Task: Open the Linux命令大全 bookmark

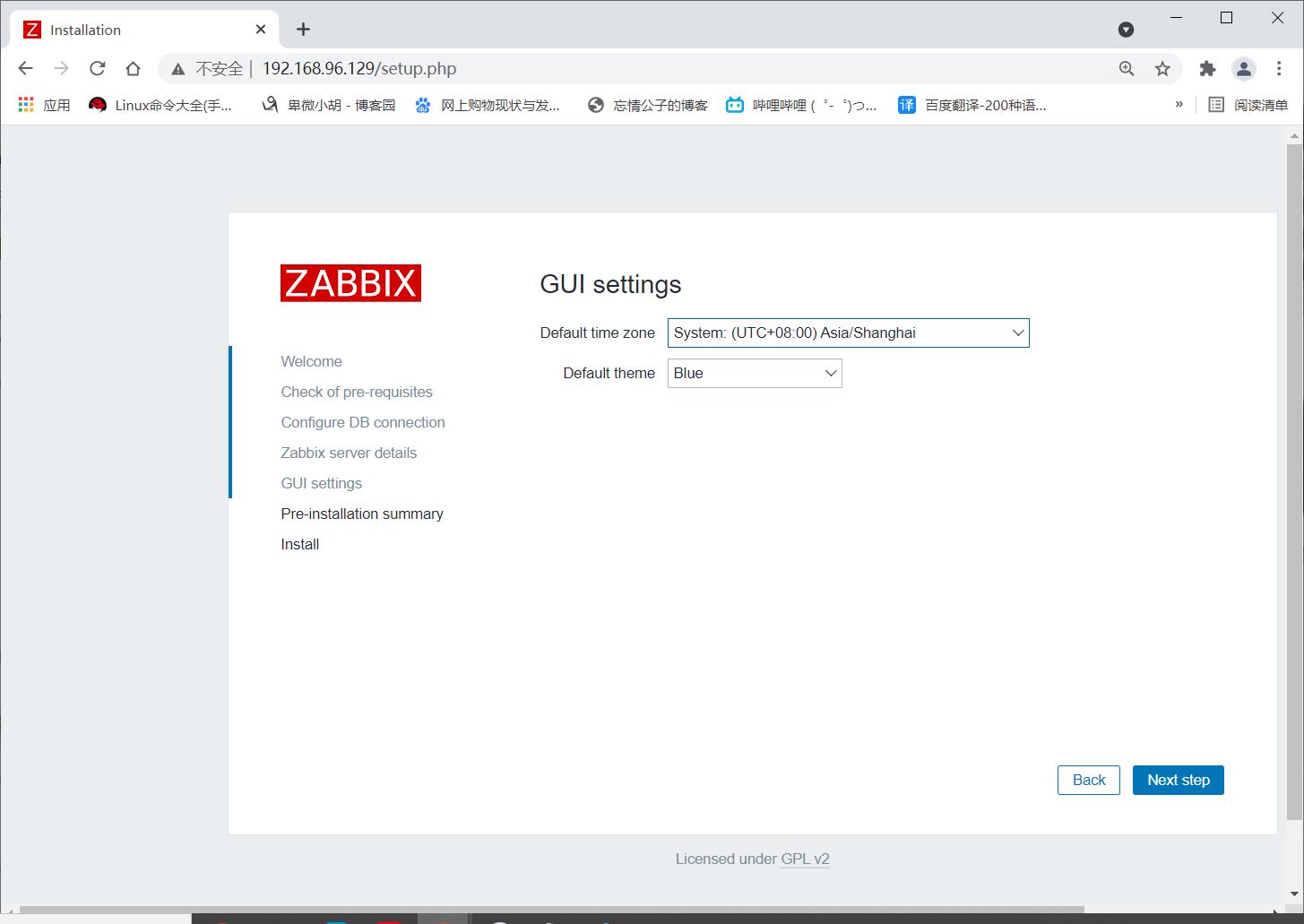Action: [x=160, y=105]
